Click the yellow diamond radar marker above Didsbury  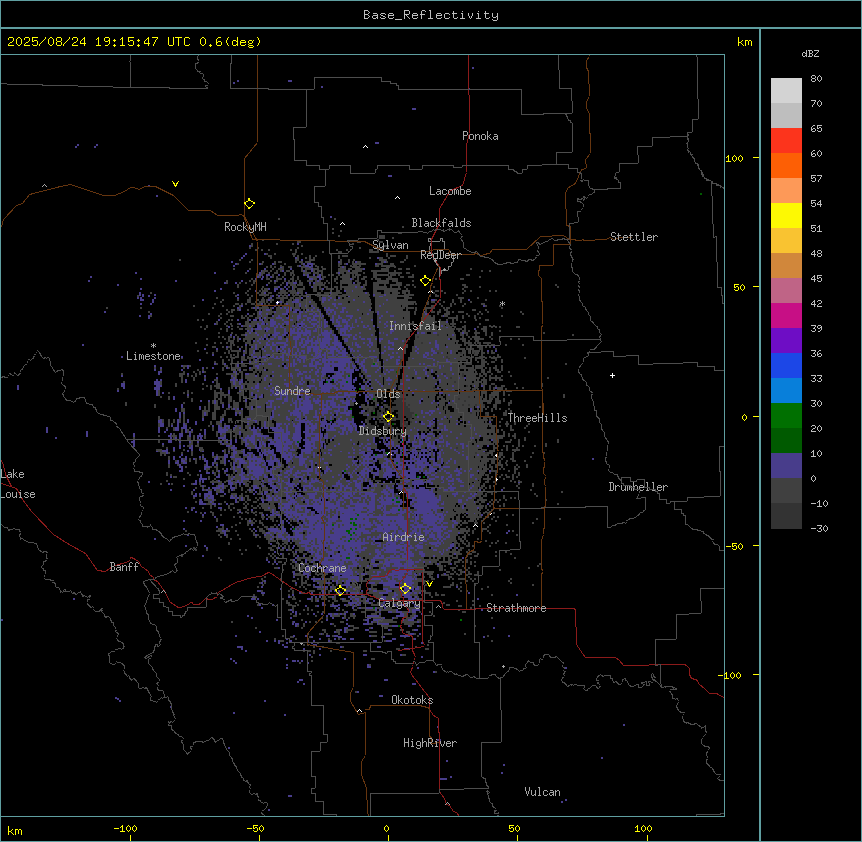click(389, 417)
